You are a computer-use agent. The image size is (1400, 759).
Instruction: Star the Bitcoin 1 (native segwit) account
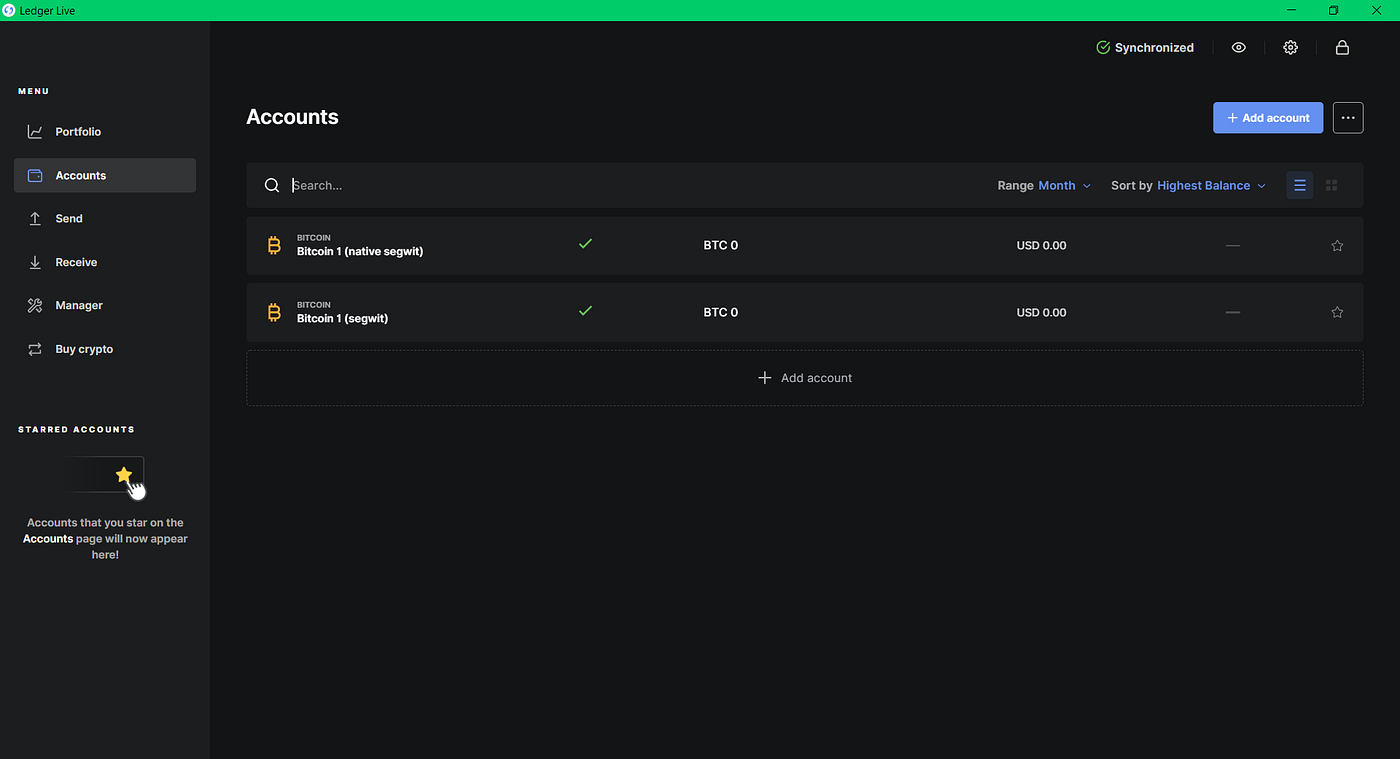click(x=1337, y=246)
